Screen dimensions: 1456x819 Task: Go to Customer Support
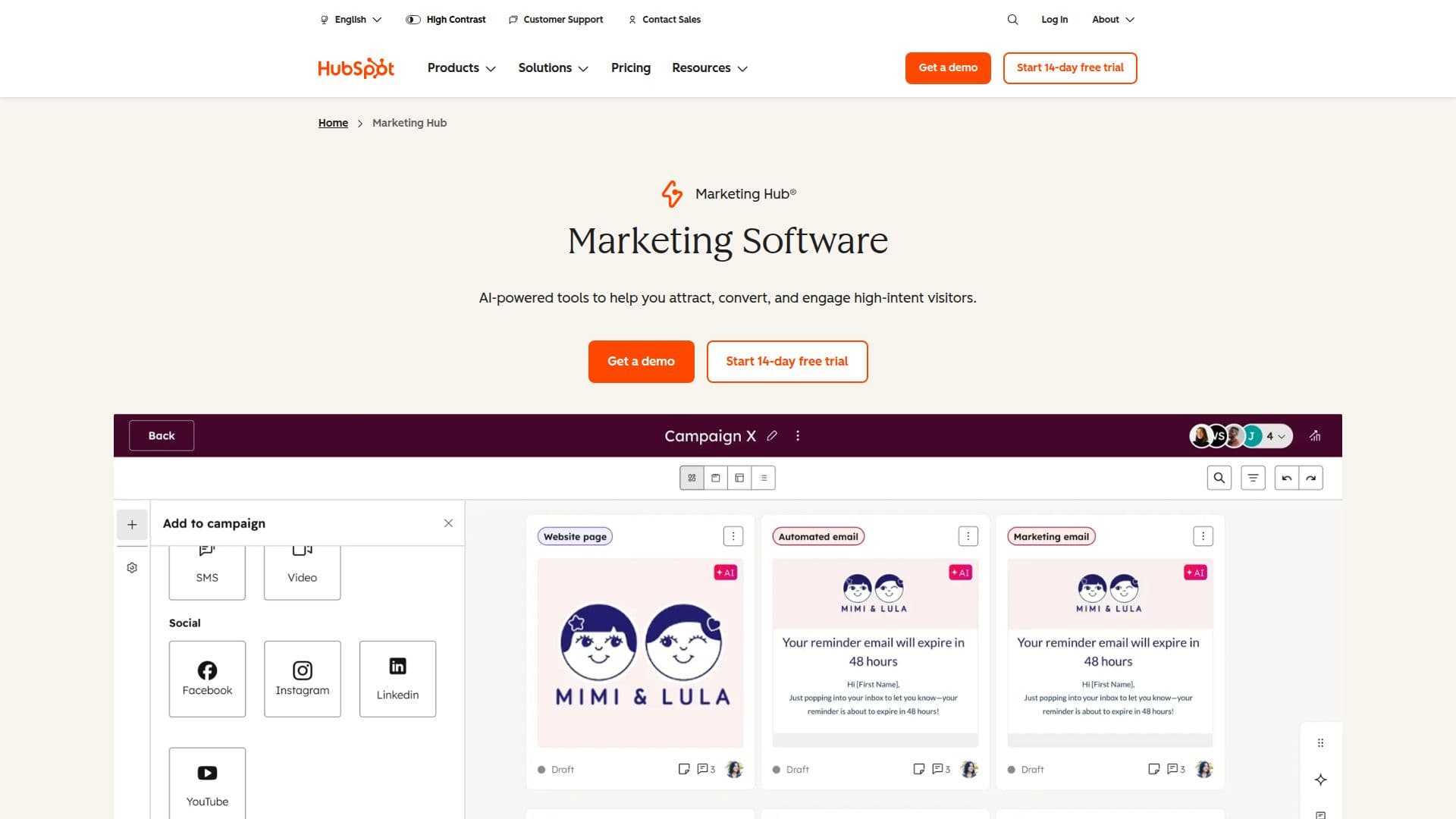coord(556,20)
